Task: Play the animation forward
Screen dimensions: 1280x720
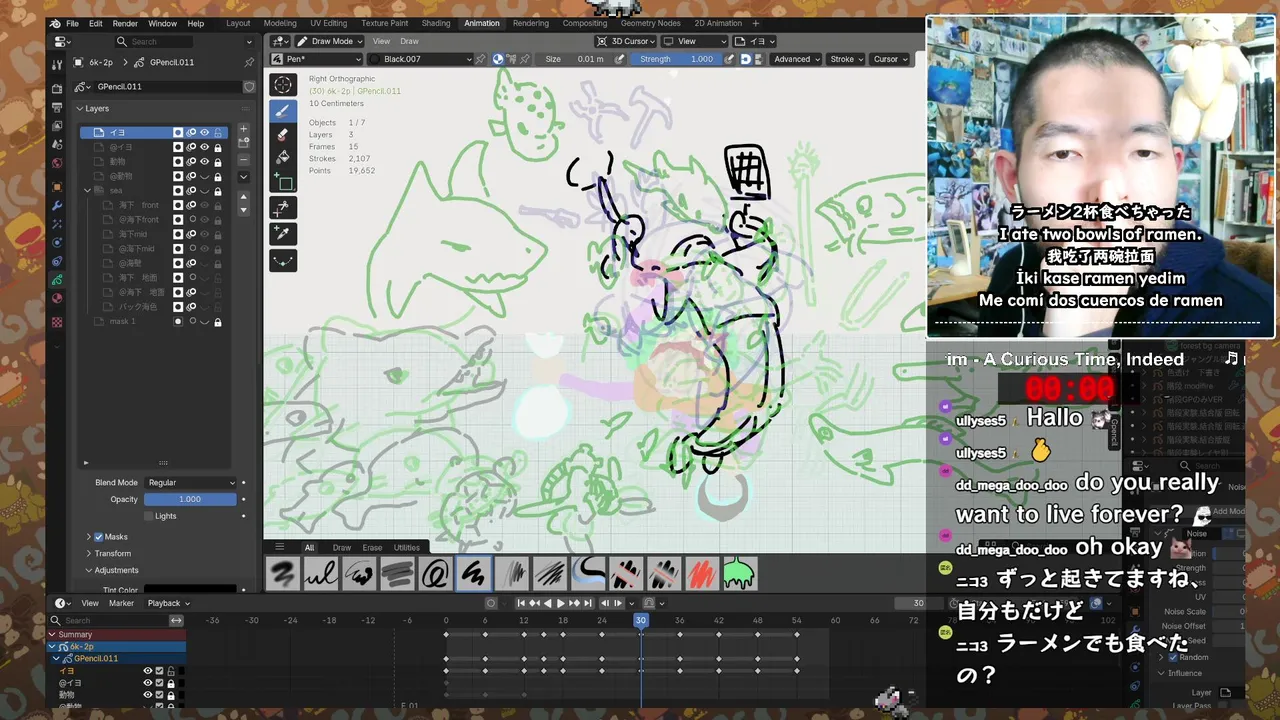Action: tap(561, 603)
